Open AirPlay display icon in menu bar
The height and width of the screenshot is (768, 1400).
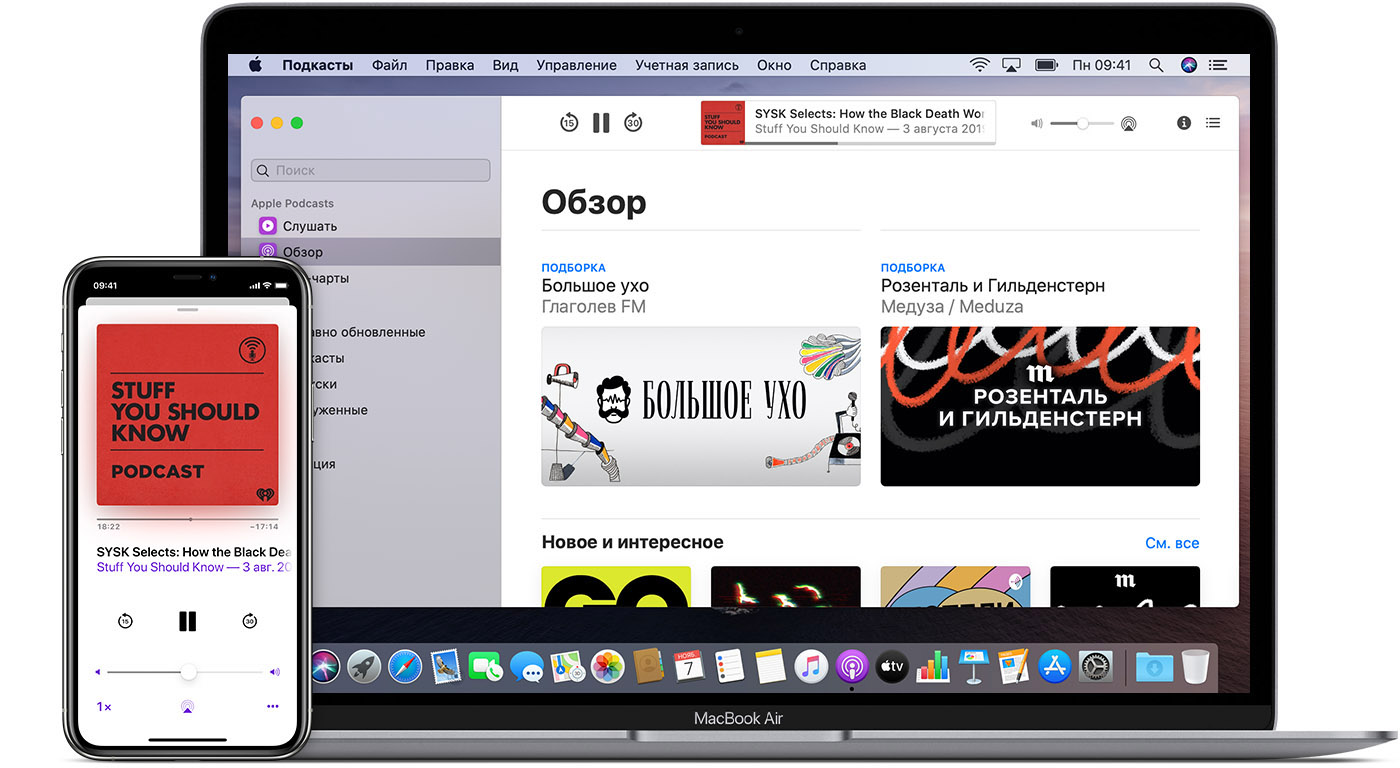tap(1012, 65)
